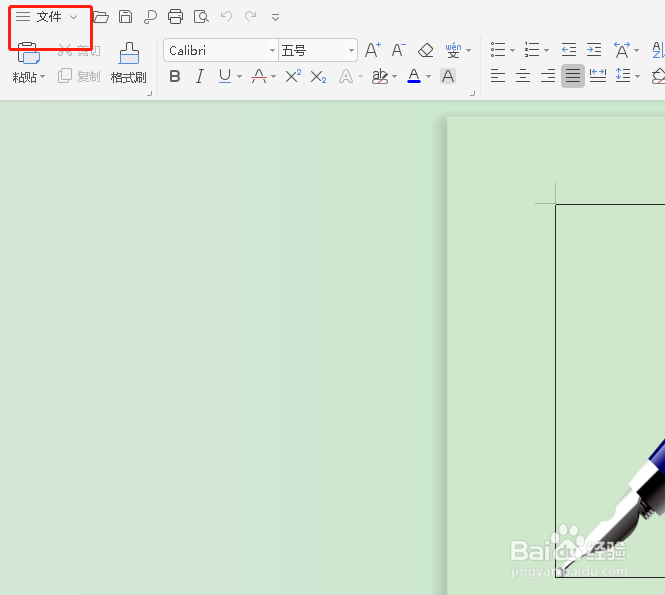
Task: Toggle subscript formatting
Action: pyautogui.click(x=318, y=77)
